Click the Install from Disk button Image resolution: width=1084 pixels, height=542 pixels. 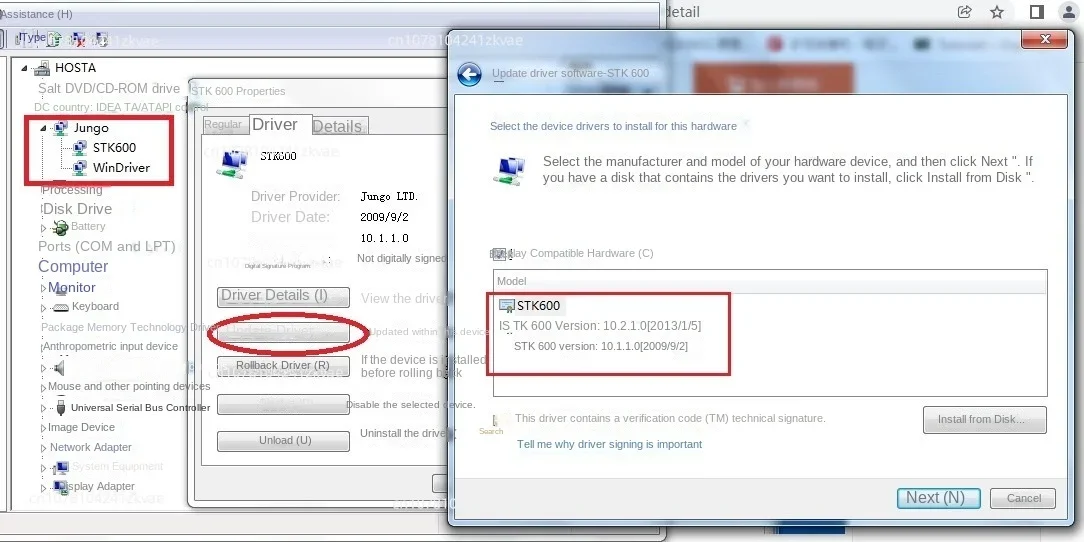click(984, 420)
